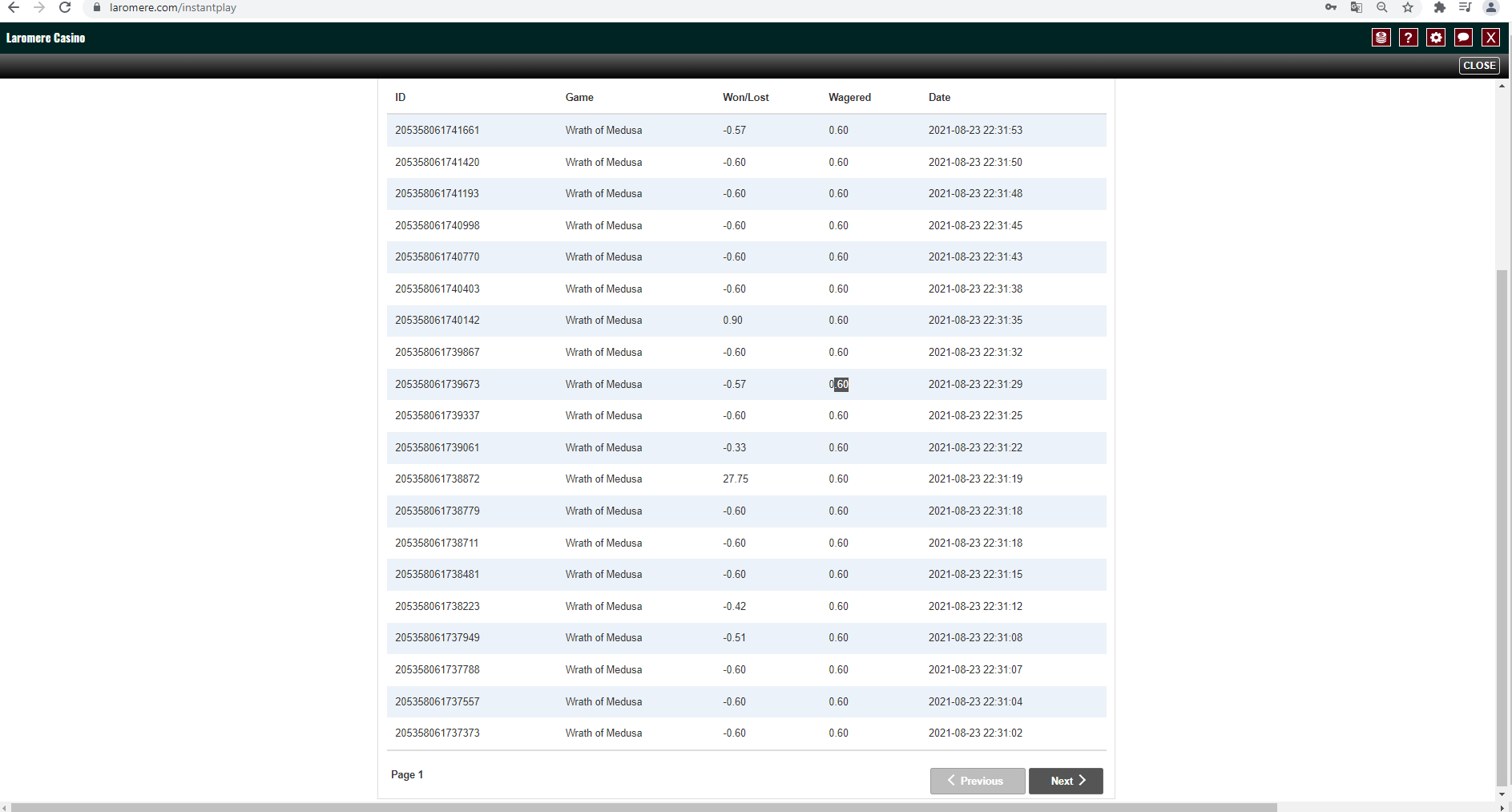Open the cashier coin stack icon
The width and height of the screenshot is (1512, 812).
click(1381, 38)
